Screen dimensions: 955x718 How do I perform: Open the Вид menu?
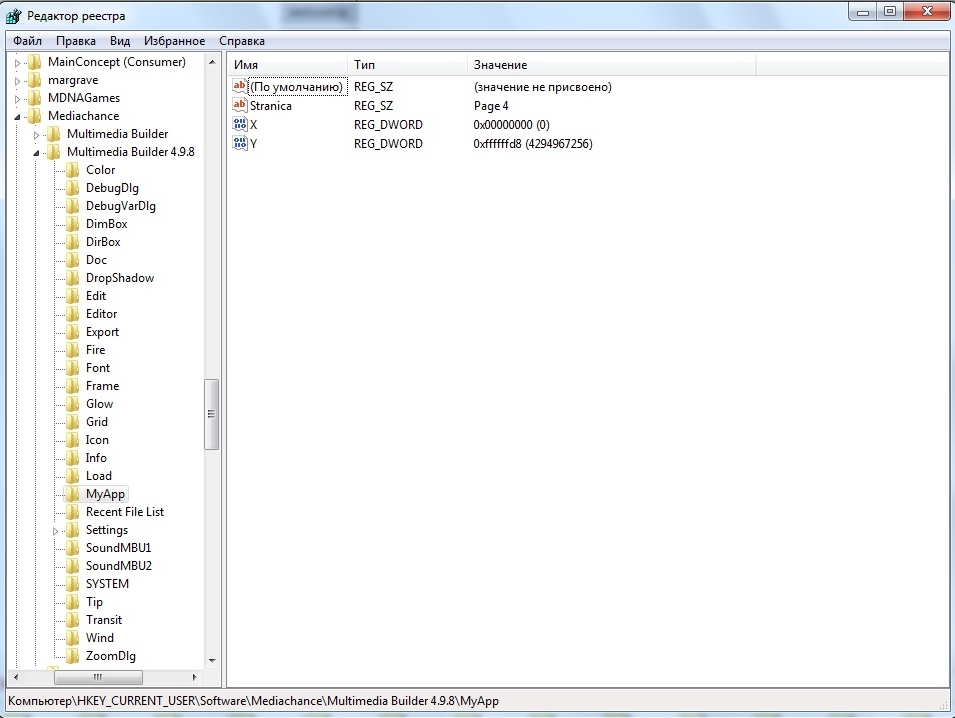[120, 41]
